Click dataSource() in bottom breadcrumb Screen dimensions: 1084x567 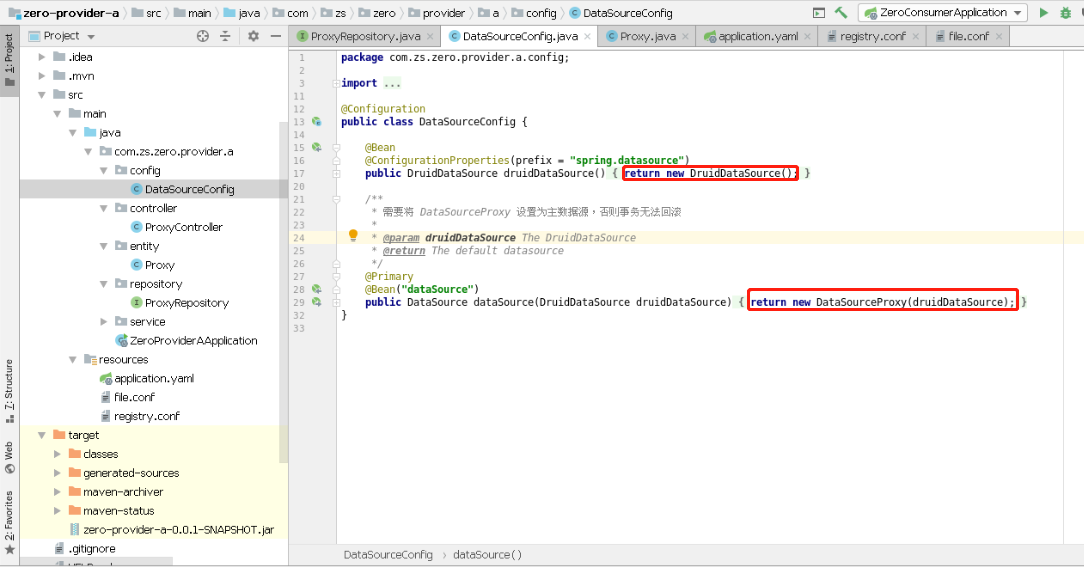487,555
